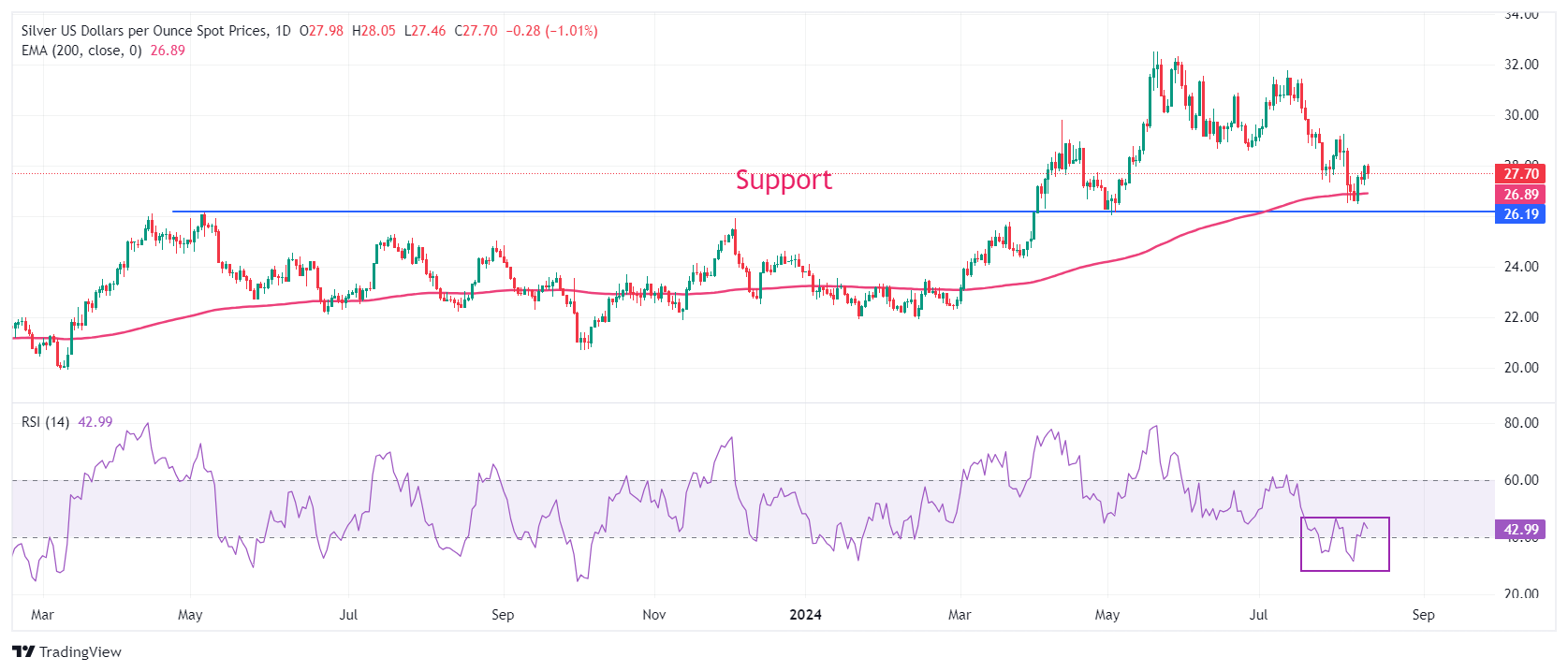Click the Nov label on the time axis
Screen dimensions: 1568x672
654,615
